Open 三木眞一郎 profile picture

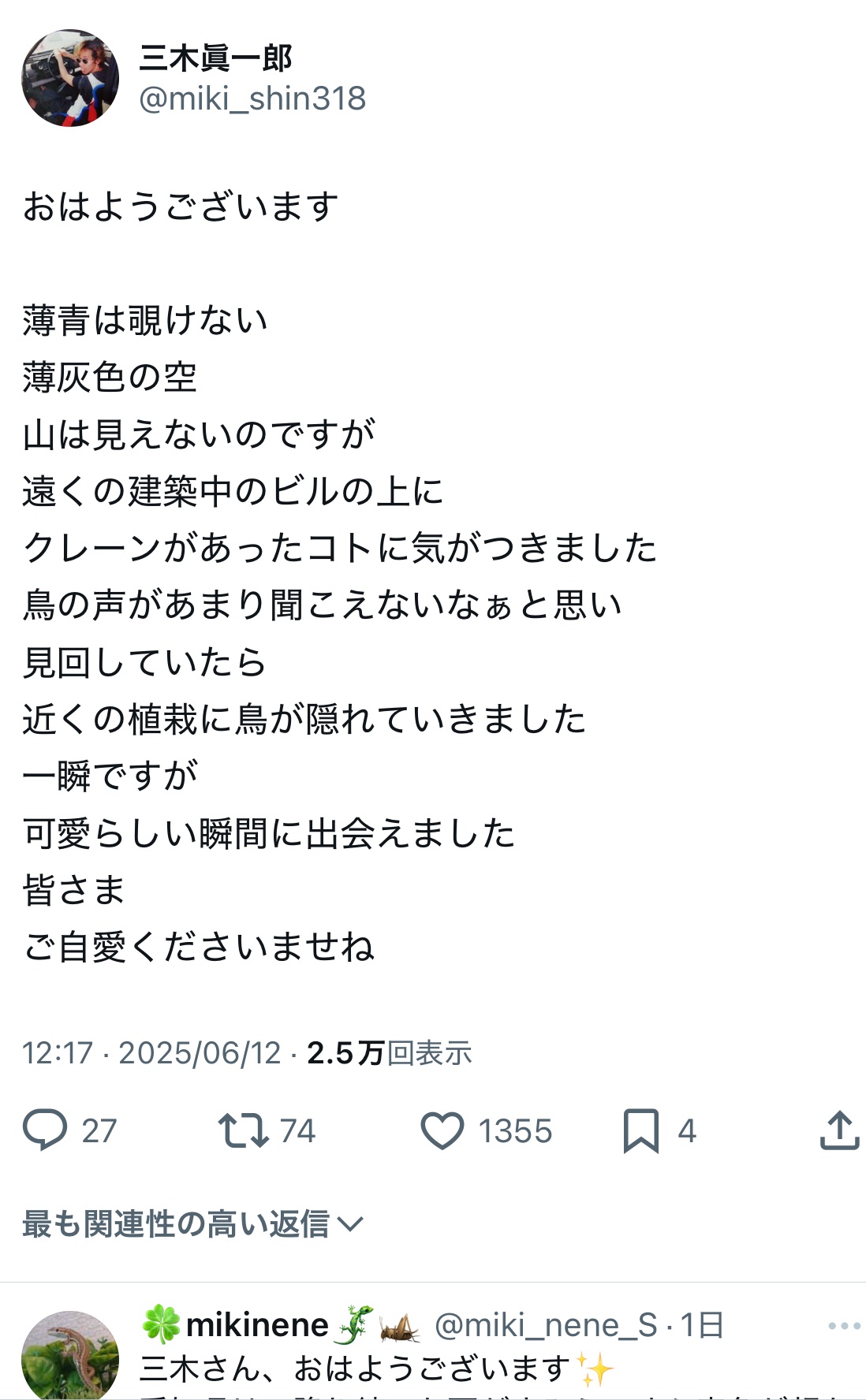70,78
